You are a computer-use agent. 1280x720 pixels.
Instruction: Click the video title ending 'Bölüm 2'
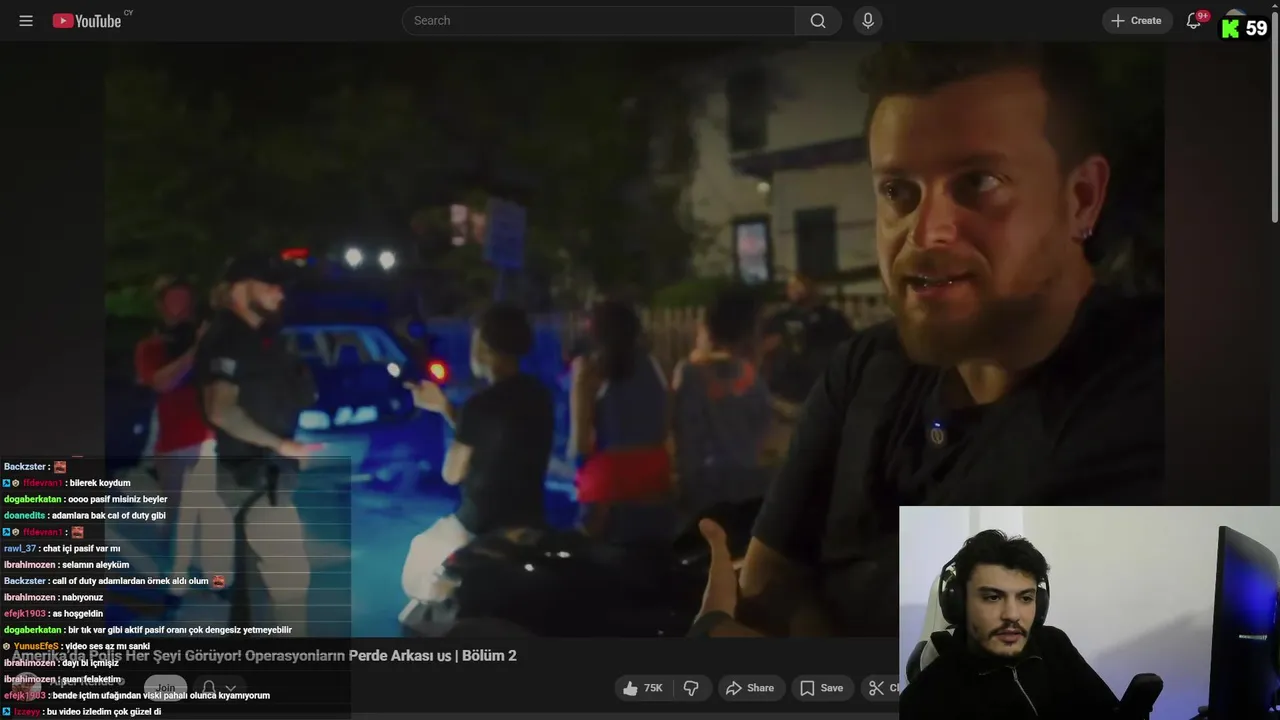click(x=264, y=656)
